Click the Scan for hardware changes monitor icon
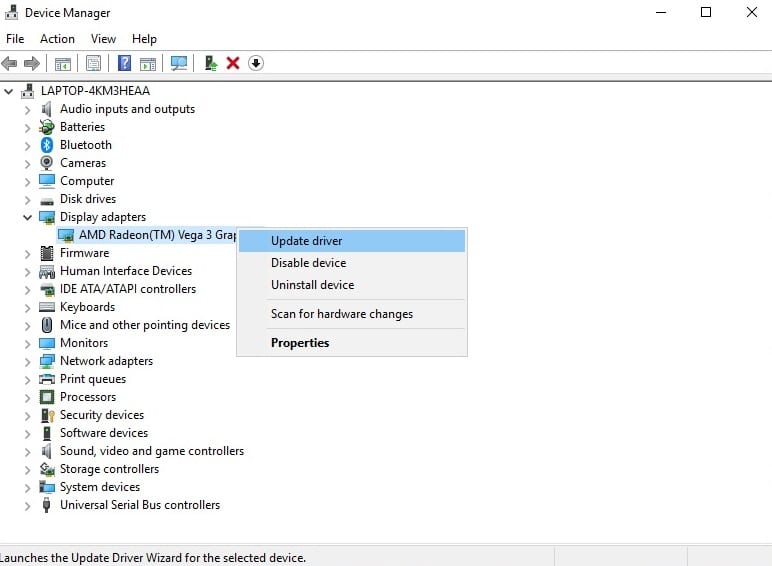The width and height of the screenshot is (772, 566). click(x=179, y=63)
